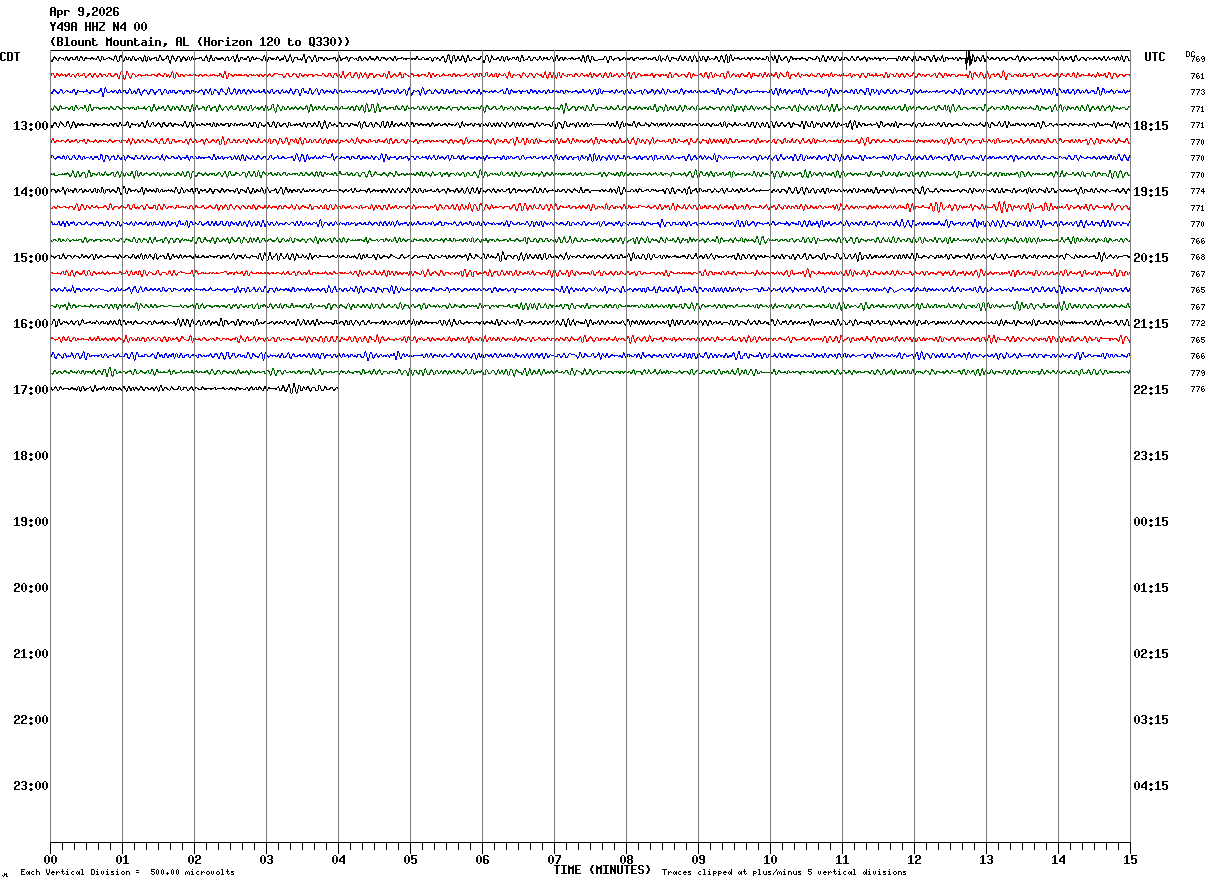Click the DC offset value 769
1210x886 pixels.
click(1198, 60)
